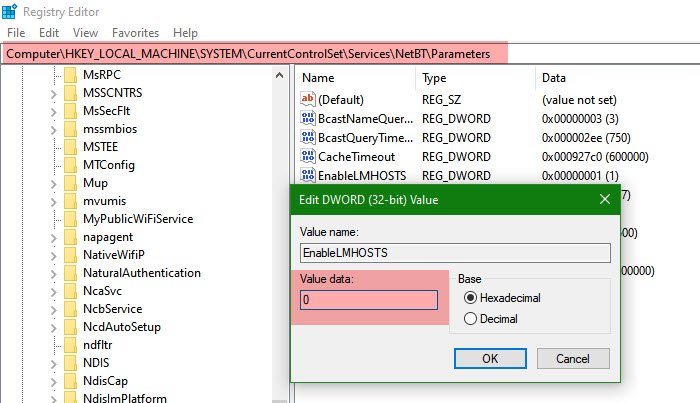Click the (Default) string value icon
The image size is (700, 403).
pyautogui.click(x=307, y=101)
